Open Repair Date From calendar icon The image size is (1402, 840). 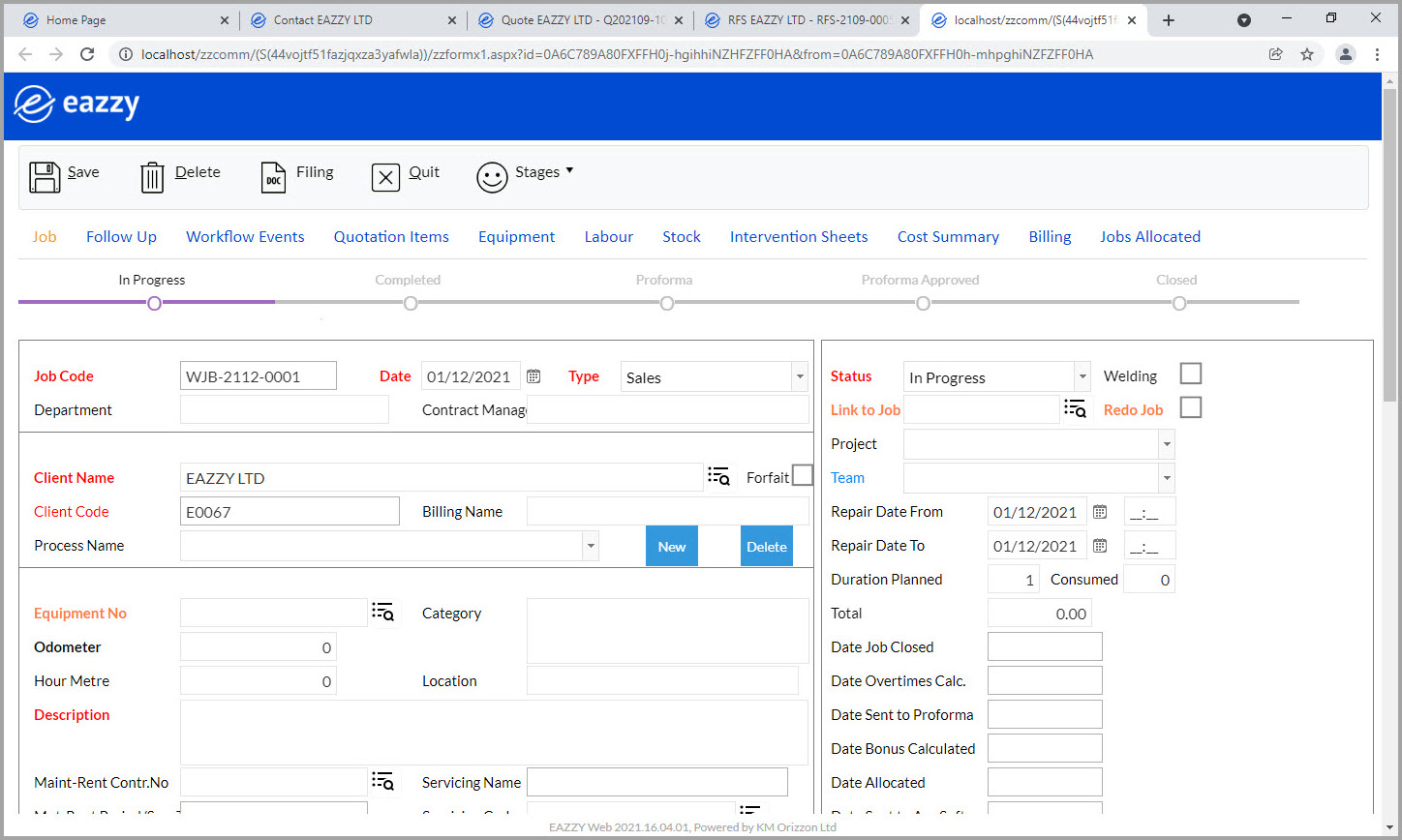click(x=1100, y=511)
